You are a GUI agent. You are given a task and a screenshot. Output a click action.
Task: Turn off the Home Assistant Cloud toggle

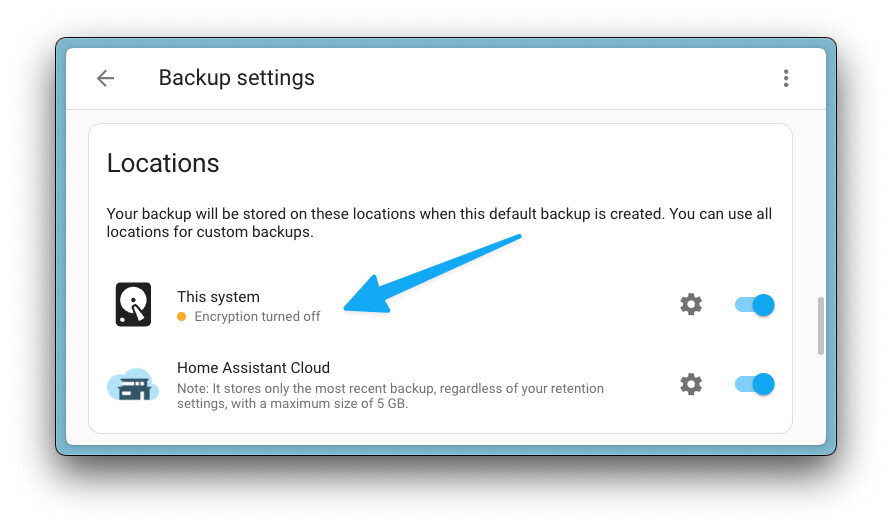754,384
